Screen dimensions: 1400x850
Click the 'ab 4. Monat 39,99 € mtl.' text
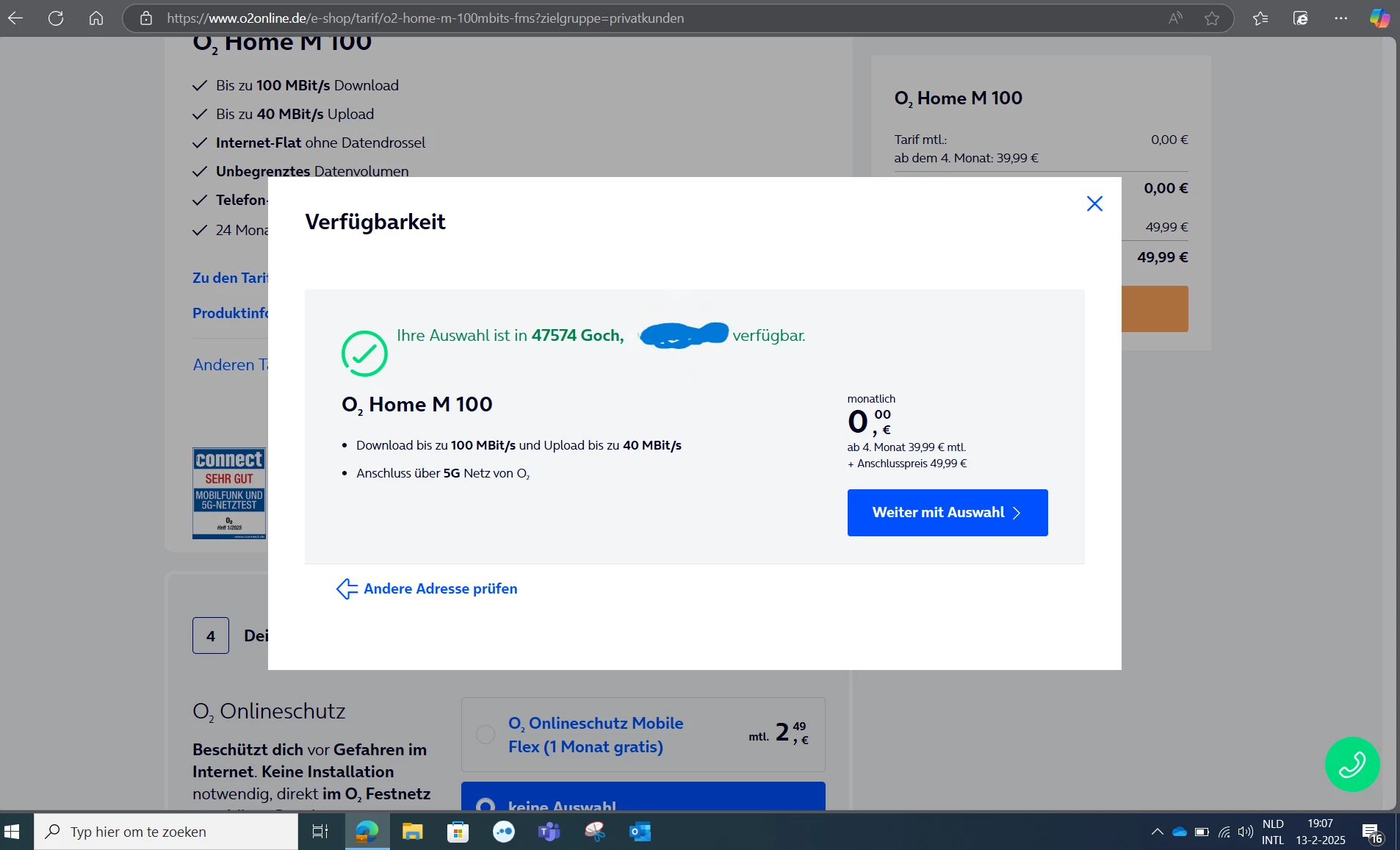[906, 447]
